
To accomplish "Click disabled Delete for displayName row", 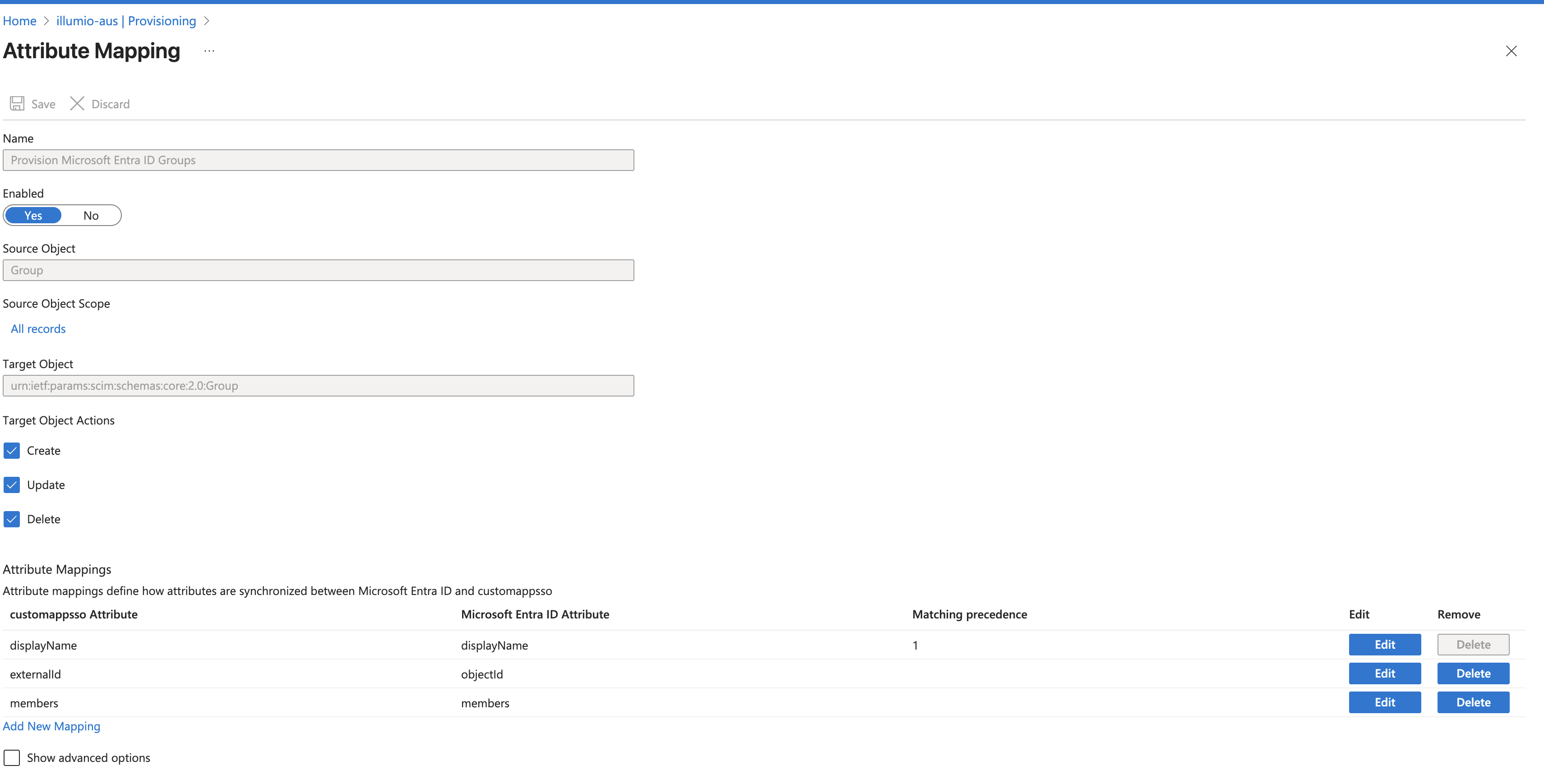I will tap(1473, 644).
